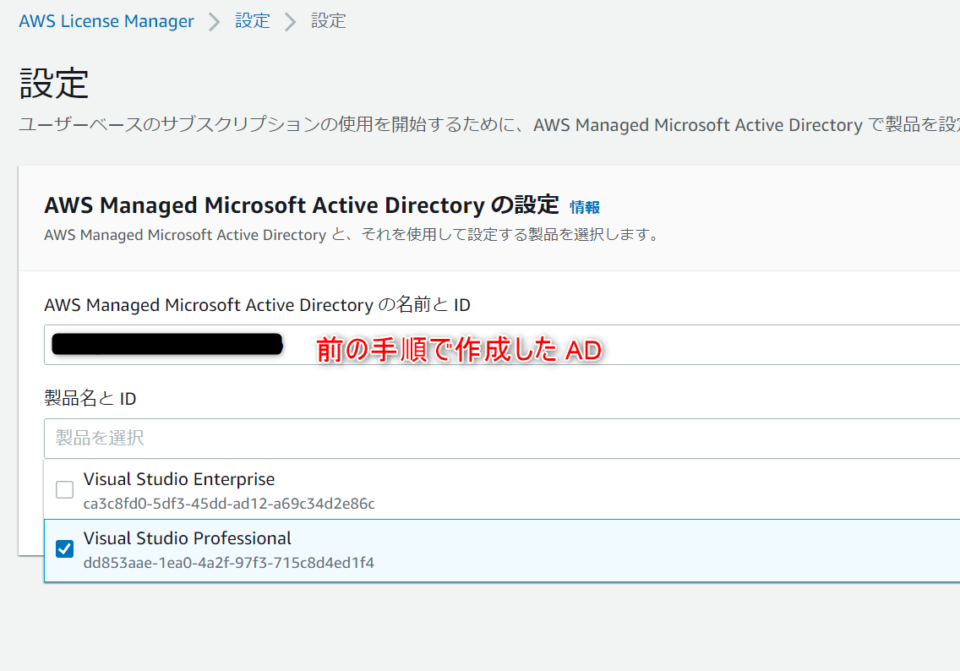Open the AWS License Manager breadcrumb link
960x671 pixels.
106,20
